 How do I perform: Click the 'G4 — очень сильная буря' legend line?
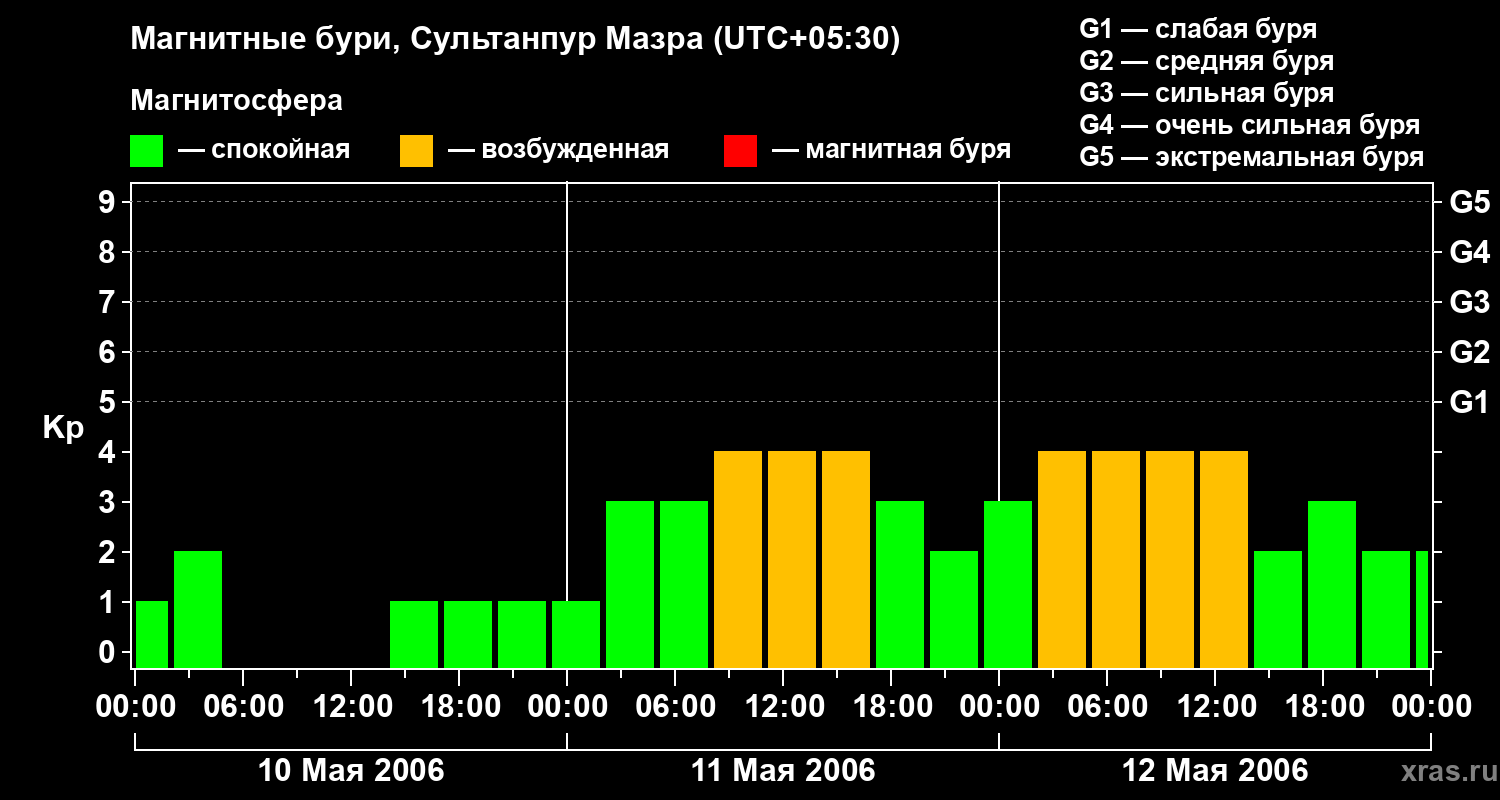[x=1250, y=125]
